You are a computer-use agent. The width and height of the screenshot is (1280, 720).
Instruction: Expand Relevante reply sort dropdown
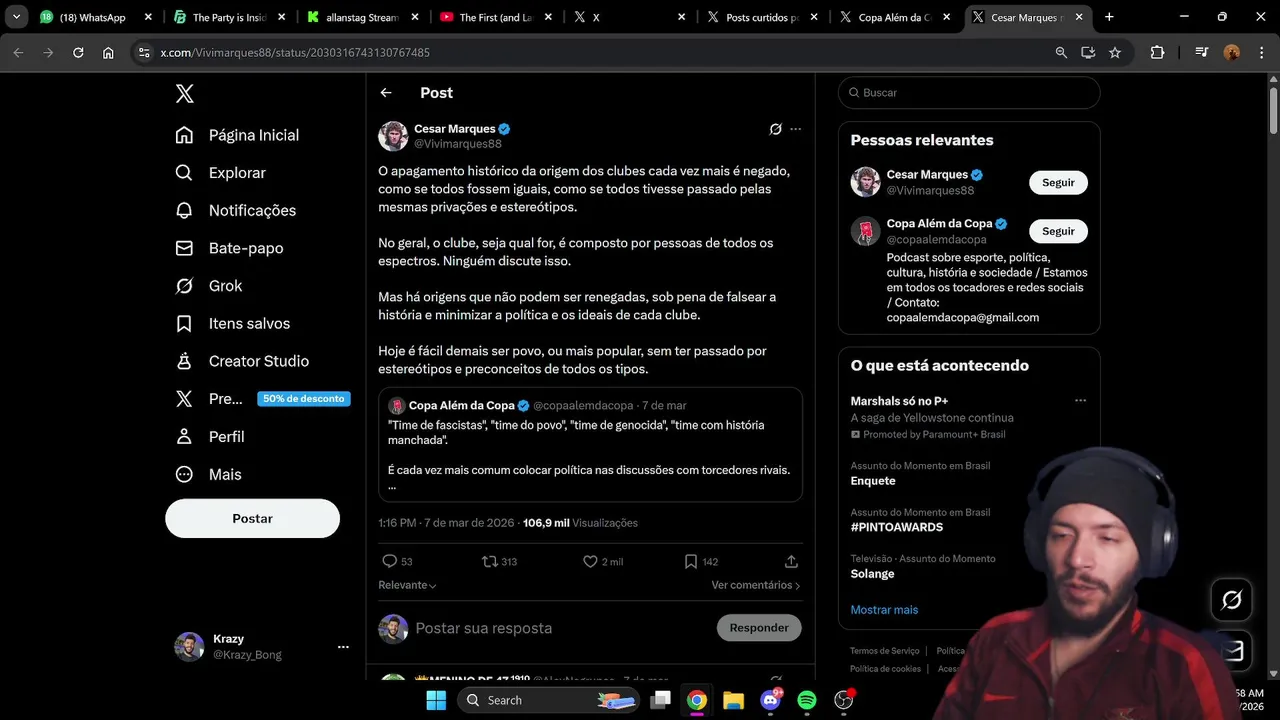point(407,585)
